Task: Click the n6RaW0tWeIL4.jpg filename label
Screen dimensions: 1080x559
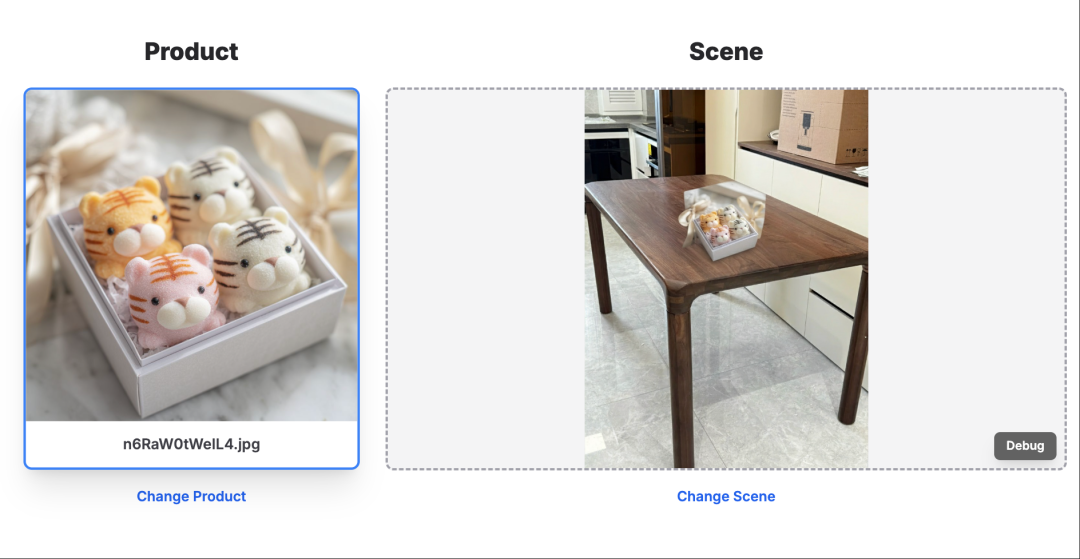Action: (191, 444)
